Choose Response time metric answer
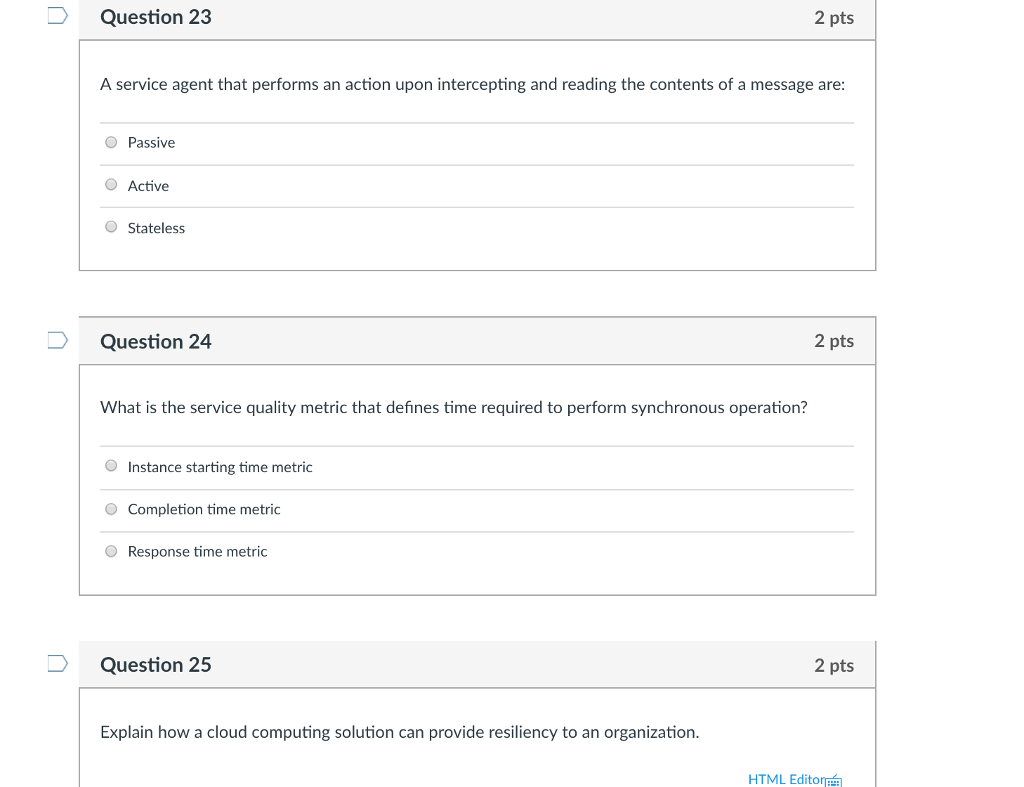1024x787 pixels. 111,551
